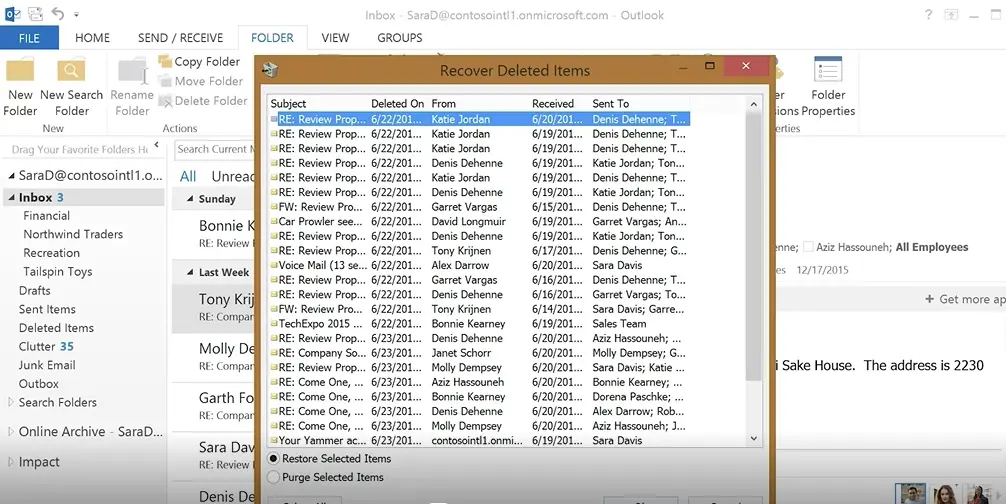The image size is (1006, 504).
Task: Switch to the SEND / RECEIVE tab
Action: (x=180, y=38)
